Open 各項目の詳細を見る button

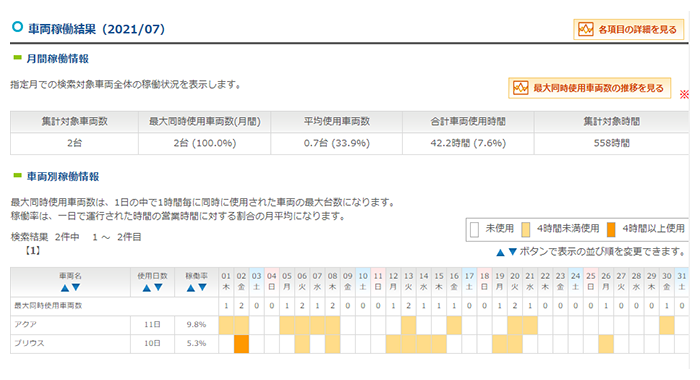point(629,29)
